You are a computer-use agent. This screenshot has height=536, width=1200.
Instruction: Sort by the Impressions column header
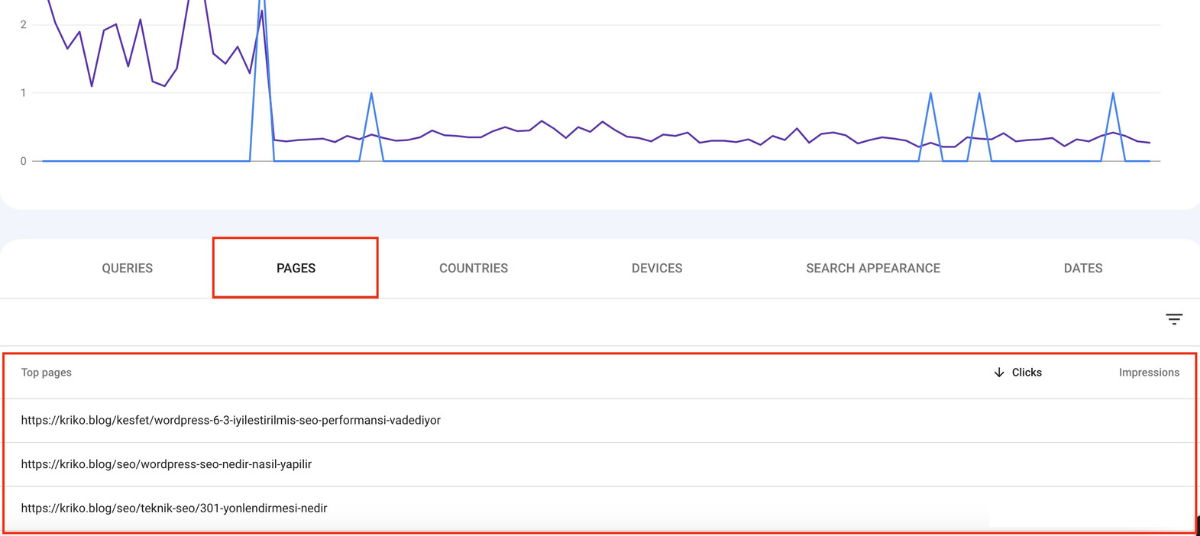coord(1148,372)
